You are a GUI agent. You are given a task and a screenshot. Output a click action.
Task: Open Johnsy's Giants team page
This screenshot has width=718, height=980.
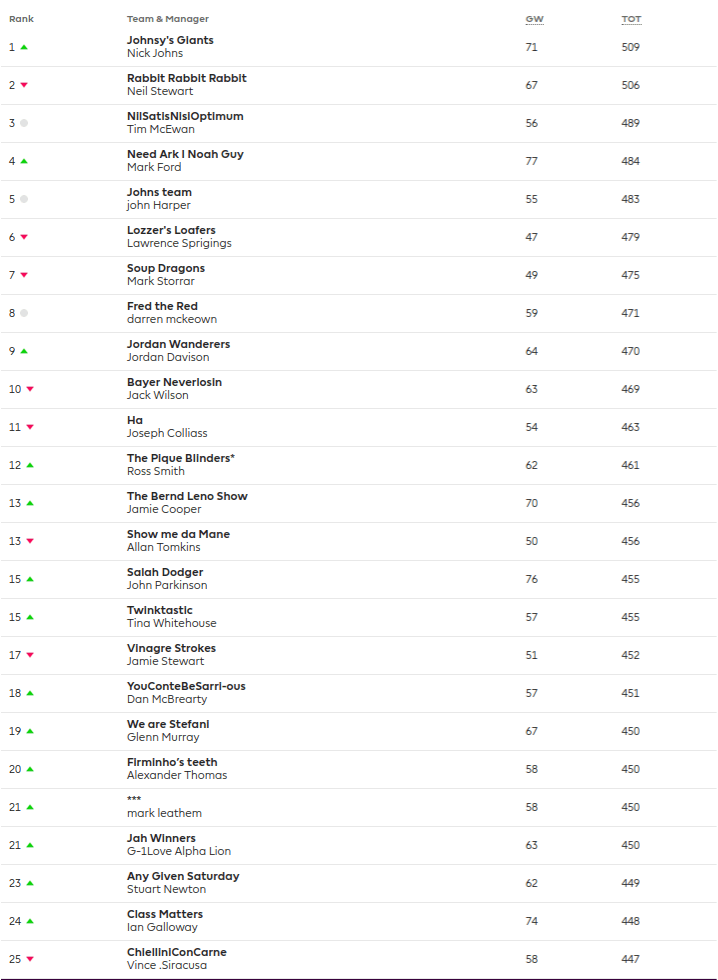(x=170, y=40)
